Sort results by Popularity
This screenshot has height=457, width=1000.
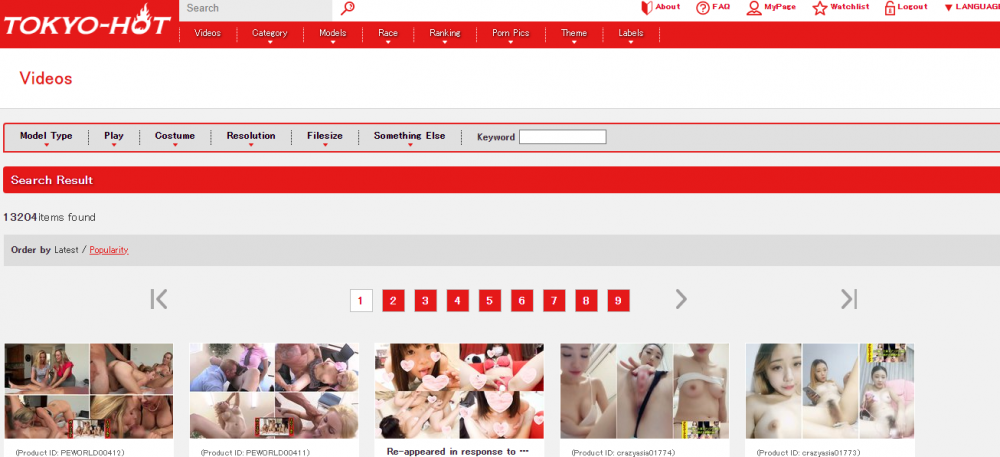[x=109, y=250]
